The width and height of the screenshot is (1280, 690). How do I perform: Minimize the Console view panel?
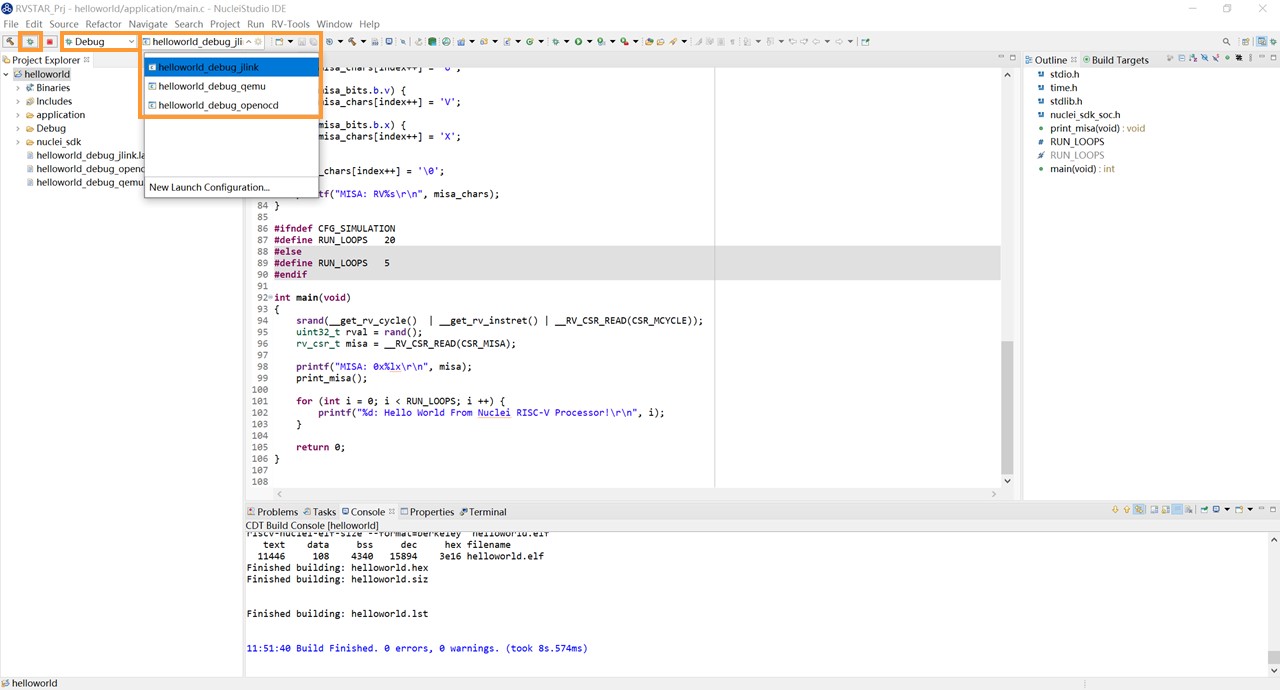(1261, 509)
